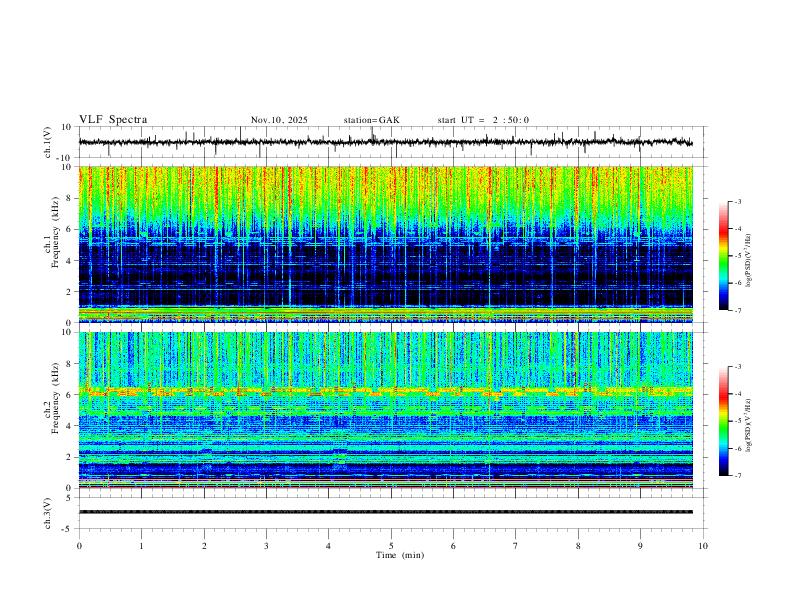The image size is (792, 612).
Task: Click the 'VLF Spectra' title text
Action: coord(113,120)
